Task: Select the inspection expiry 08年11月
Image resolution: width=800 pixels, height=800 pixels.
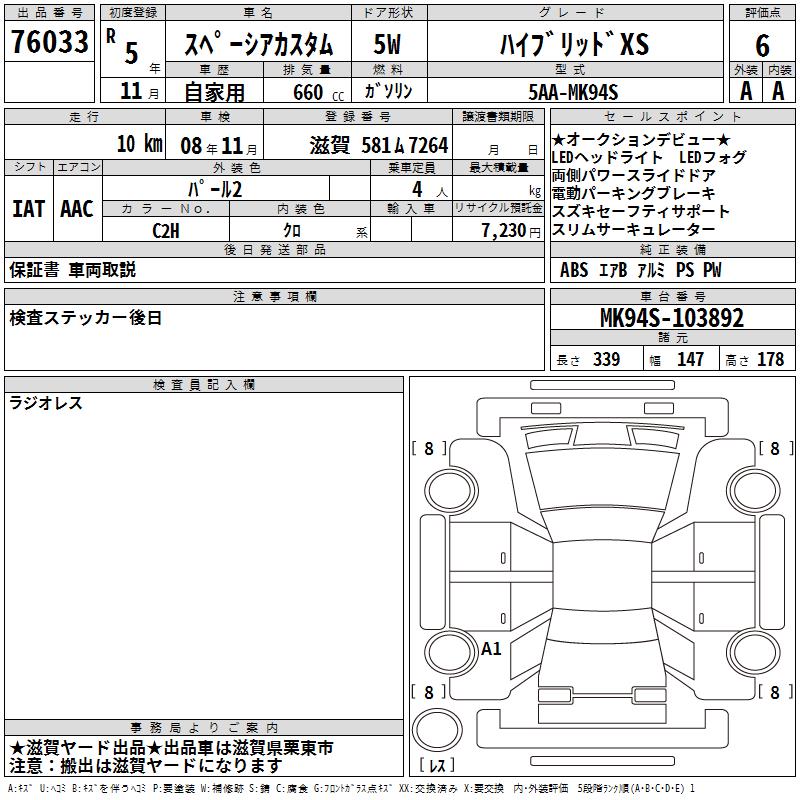Action: [219, 146]
